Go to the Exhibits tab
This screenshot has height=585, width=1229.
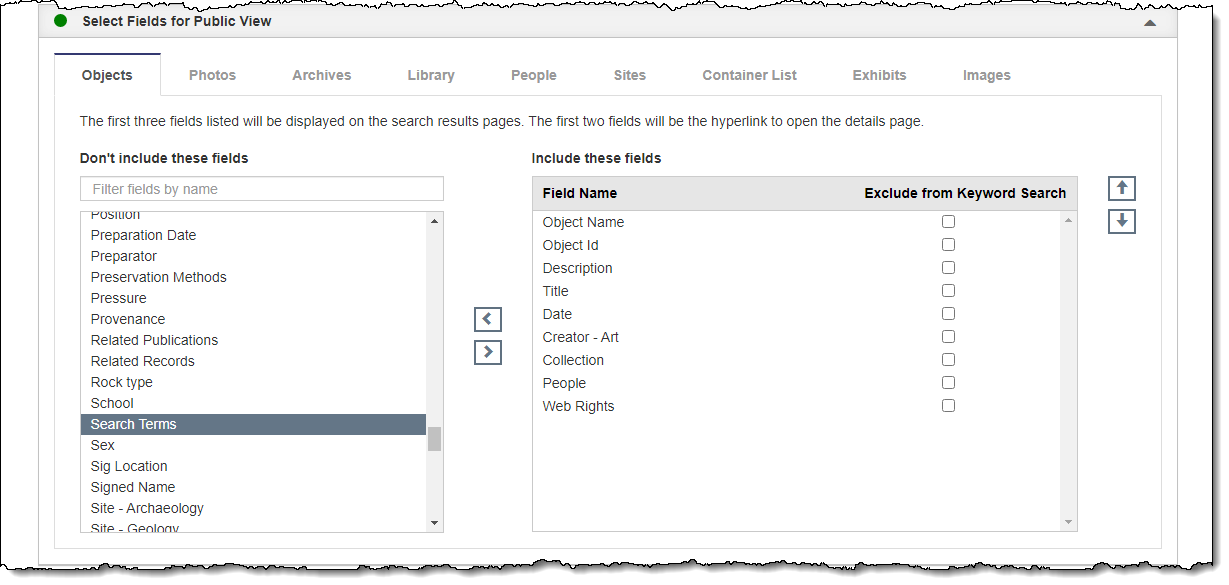879,75
